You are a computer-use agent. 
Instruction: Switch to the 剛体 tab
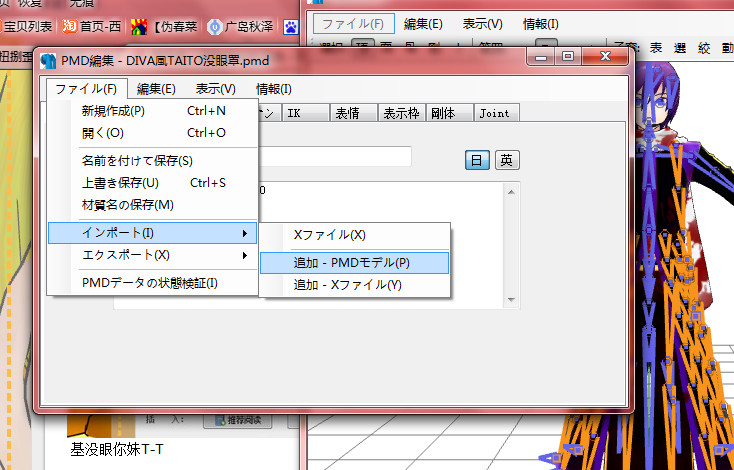point(449,113)
